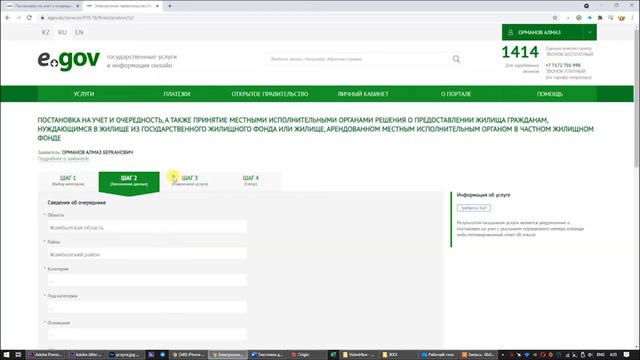Switch site language to EN
This screenshot has width=640, height=360.
(79, 32)
